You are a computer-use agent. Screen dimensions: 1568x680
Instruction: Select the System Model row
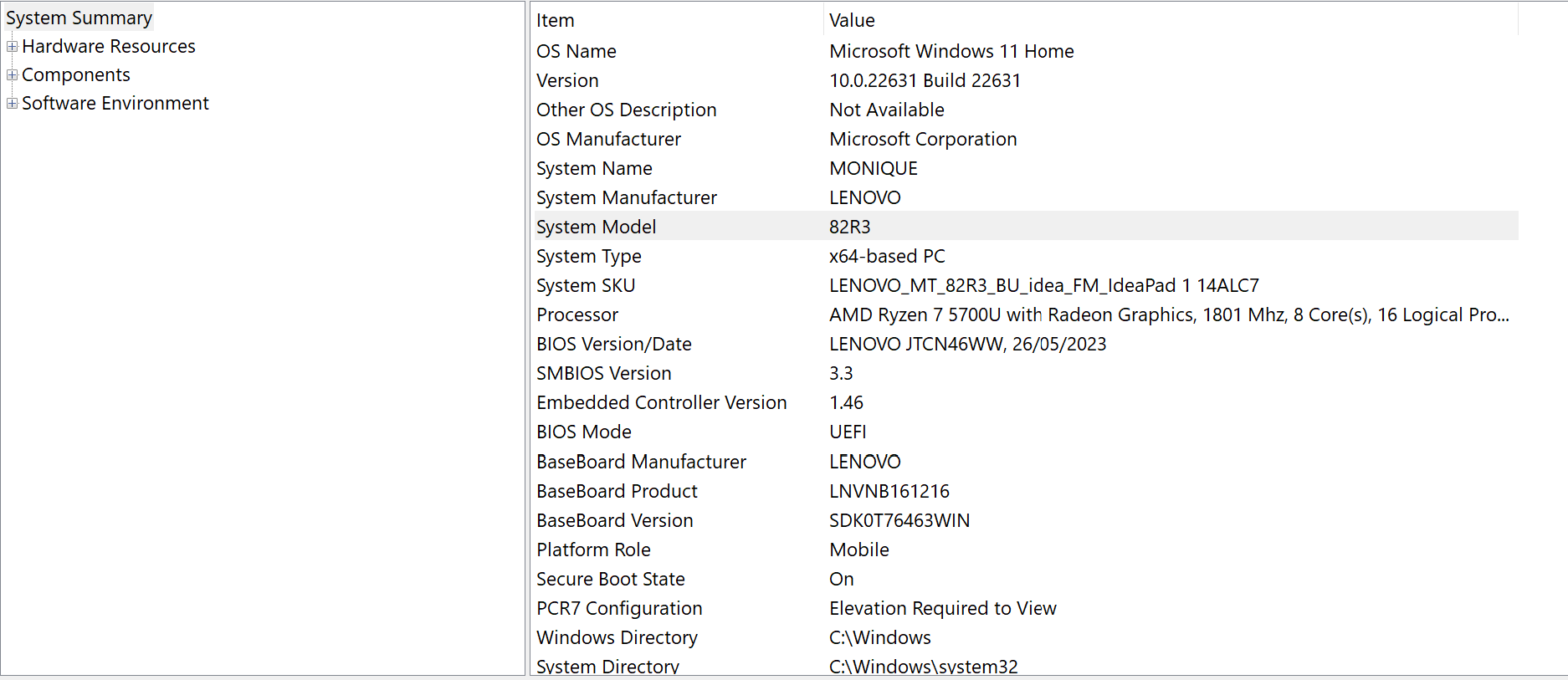pos(596,227)
